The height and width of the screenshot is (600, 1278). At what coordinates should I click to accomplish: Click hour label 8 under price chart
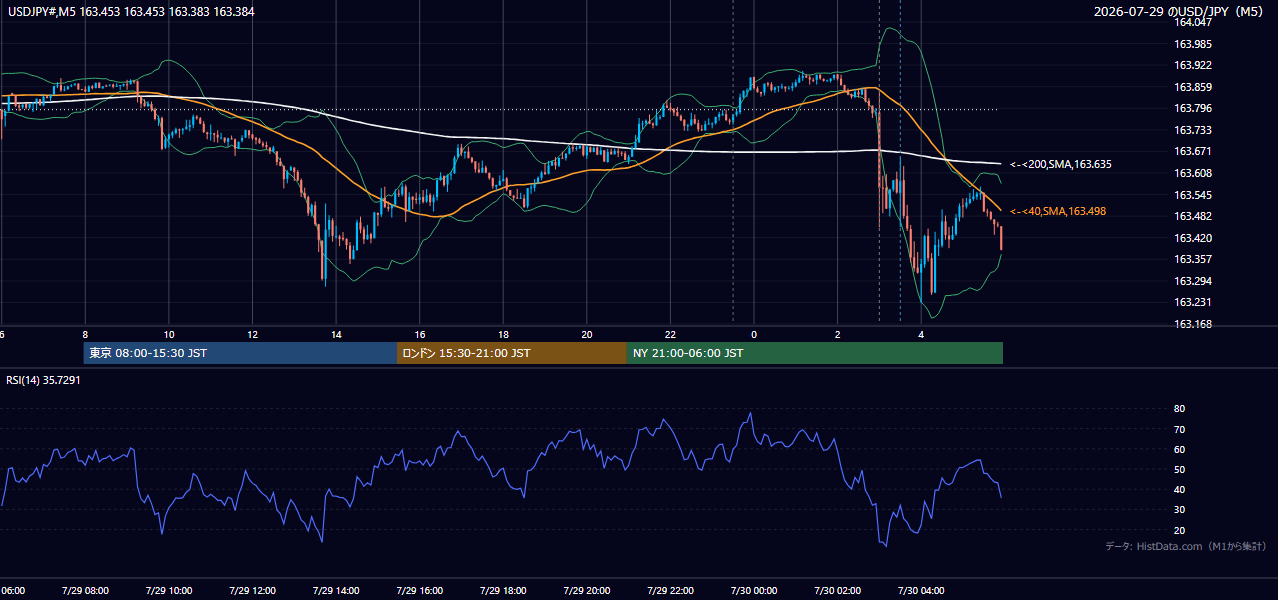point(85,335)
